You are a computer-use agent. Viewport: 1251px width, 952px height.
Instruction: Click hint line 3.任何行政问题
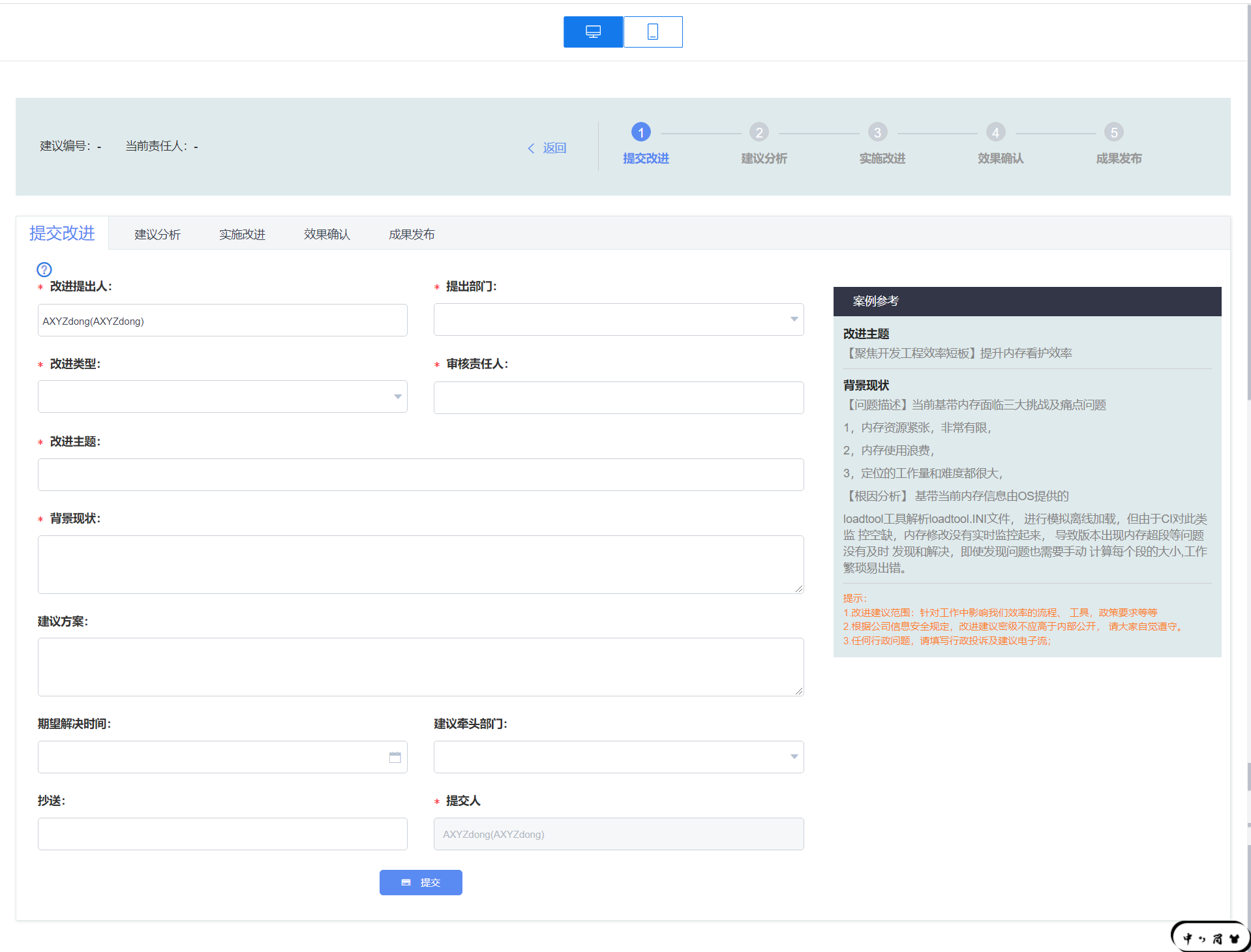(946, 641)
